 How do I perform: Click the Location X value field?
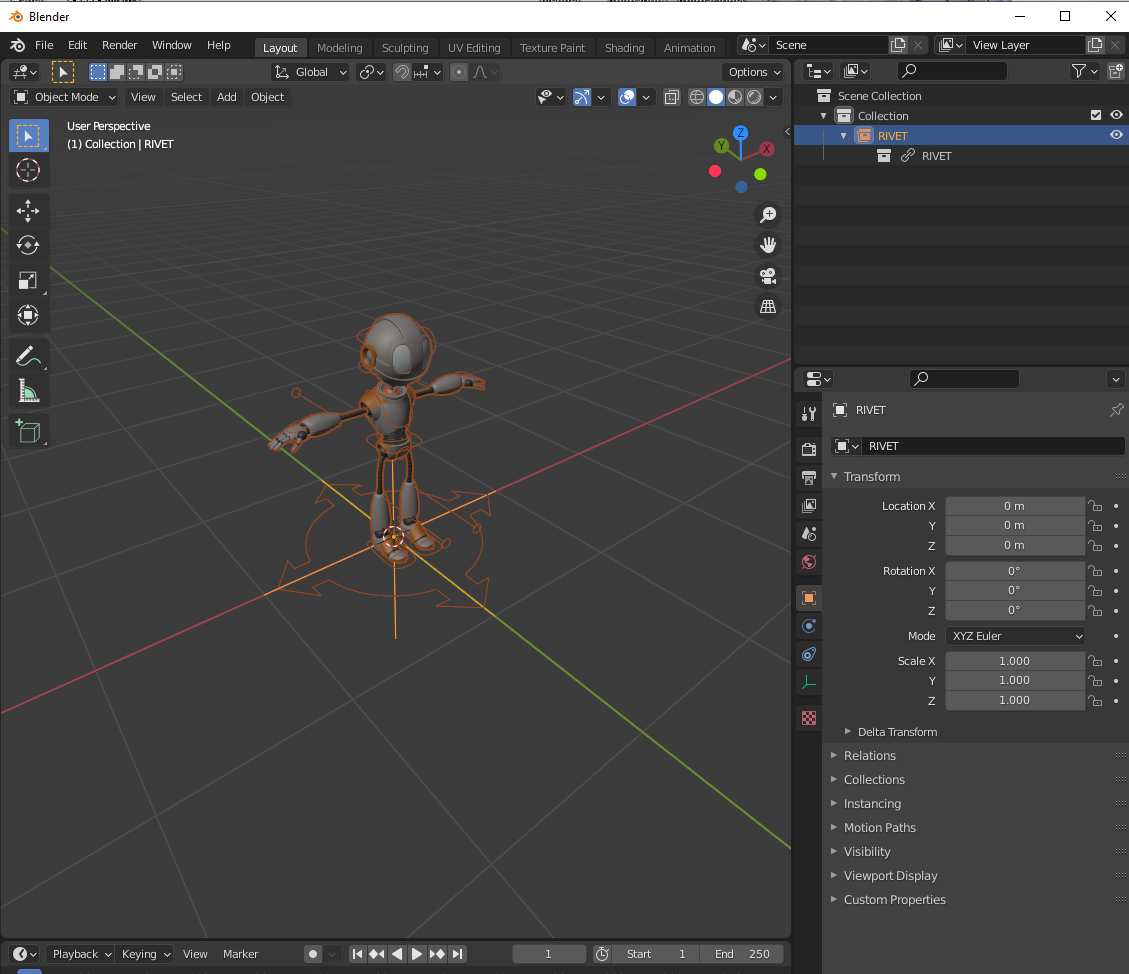(1015, 506)
